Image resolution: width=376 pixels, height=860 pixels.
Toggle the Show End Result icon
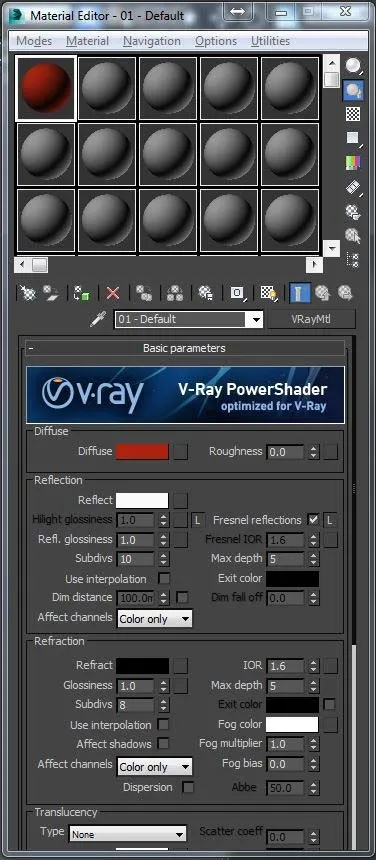(x=300, y=293)
